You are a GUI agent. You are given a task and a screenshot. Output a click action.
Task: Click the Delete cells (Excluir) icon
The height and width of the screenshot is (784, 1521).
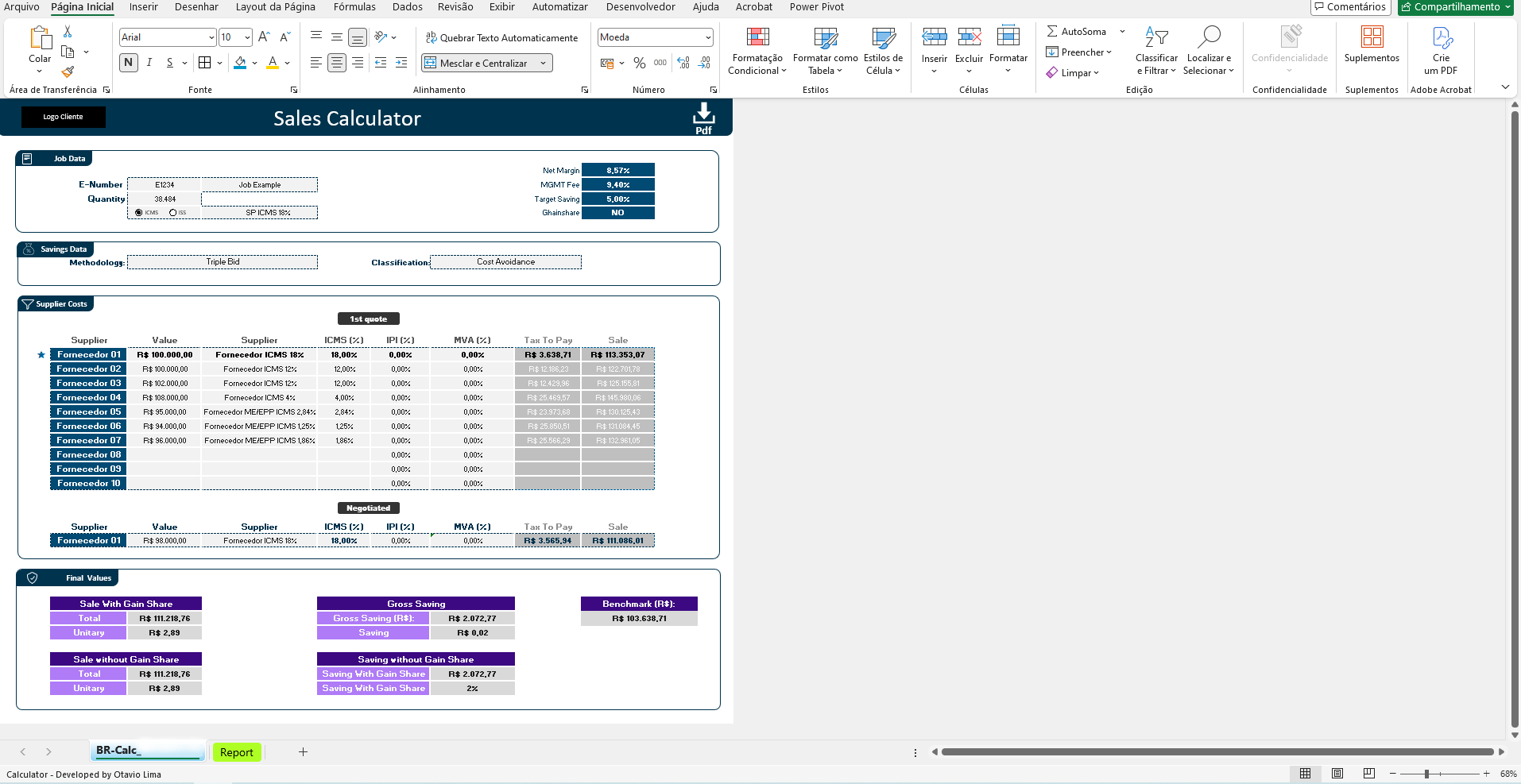[x=969, y=37]
